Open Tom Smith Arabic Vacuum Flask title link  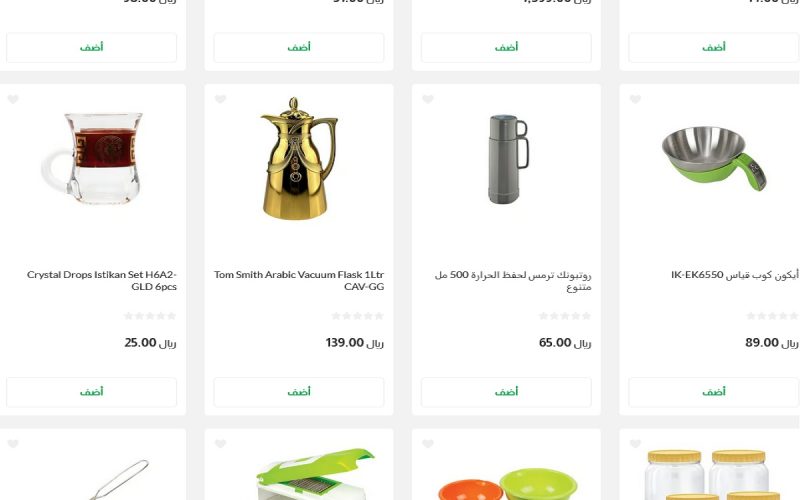pos(299,280)
